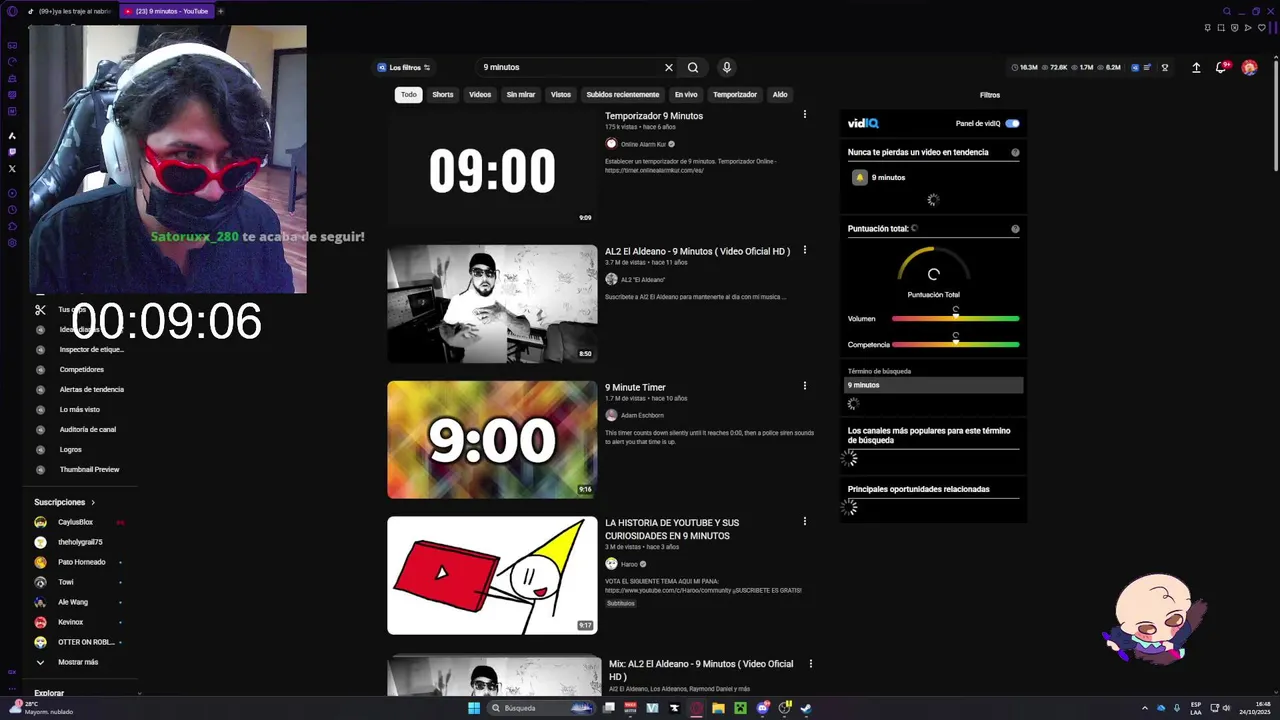Open options menu for 'Mix: AL2 El Aldeano' result
This screenshot has width=1280, height=720.
click(x=811, y=664)
